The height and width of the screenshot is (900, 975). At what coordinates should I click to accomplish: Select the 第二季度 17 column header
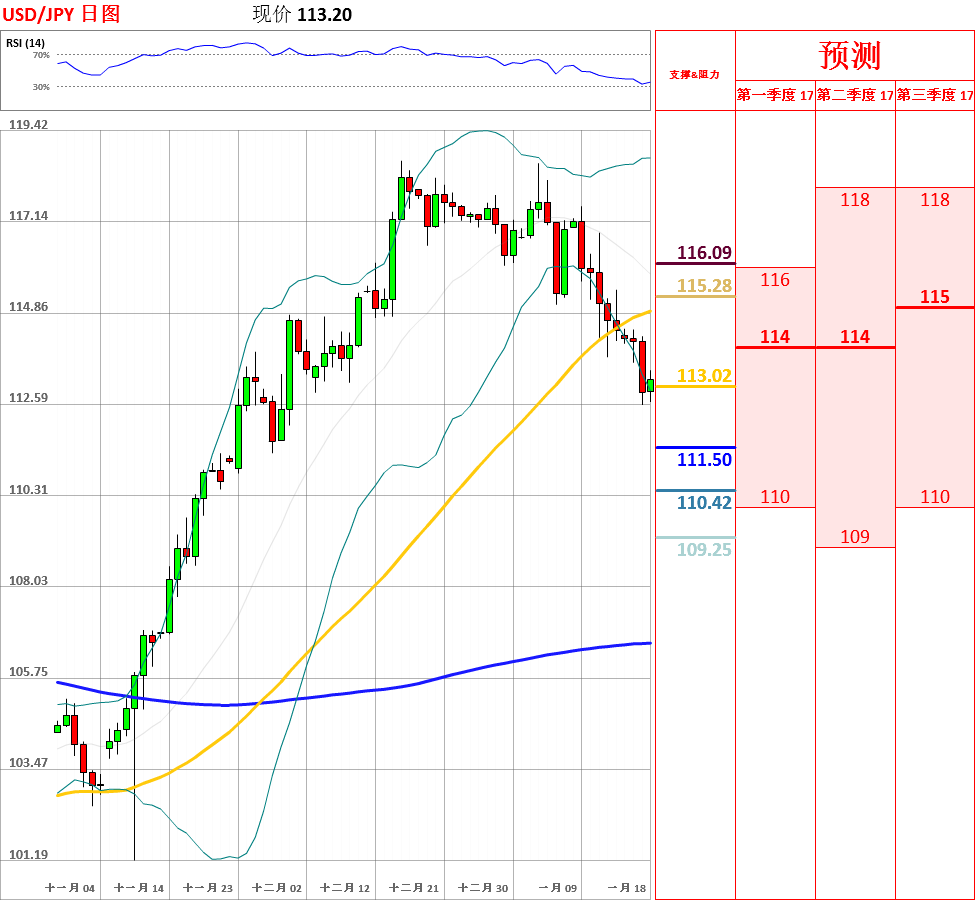tap(855, 95)
